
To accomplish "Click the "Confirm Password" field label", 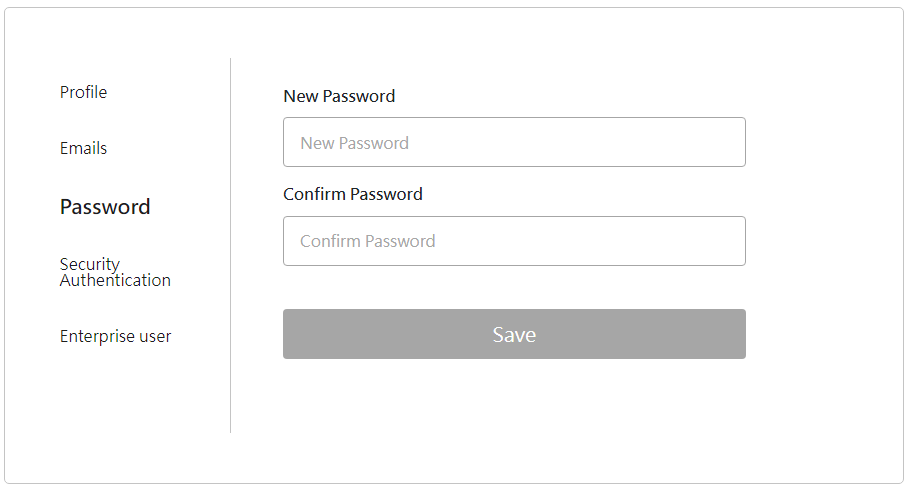I will pos(353,194).
